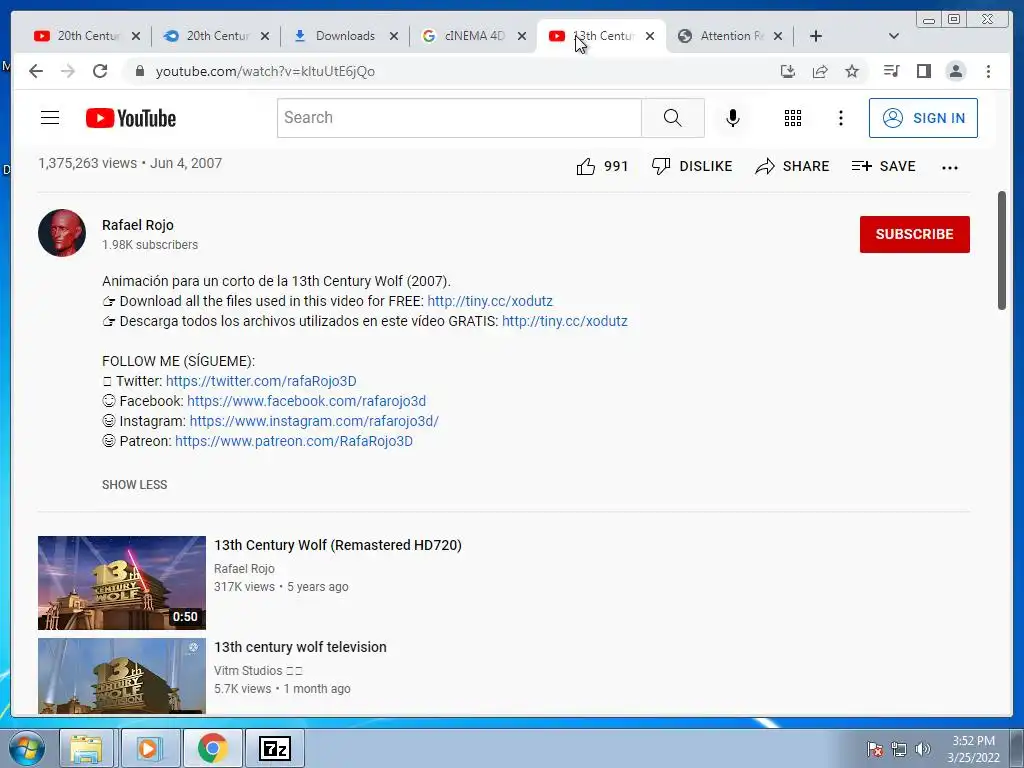This screenshot has width=1024, height=768.
Task: Open the YouTube hamburger guide menu
Action: pos(50,118)
